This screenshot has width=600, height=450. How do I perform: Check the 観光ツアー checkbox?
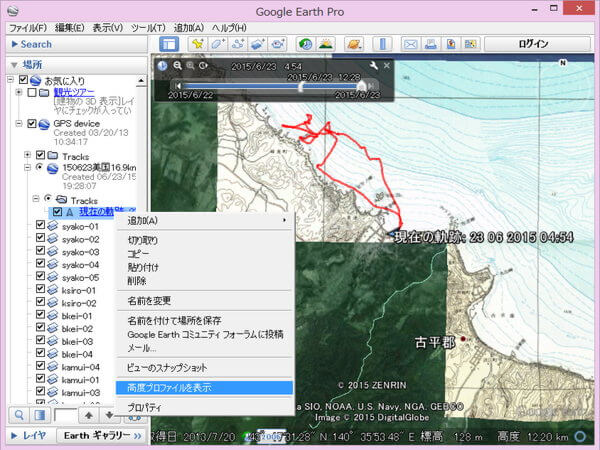[x=33, y=92]
